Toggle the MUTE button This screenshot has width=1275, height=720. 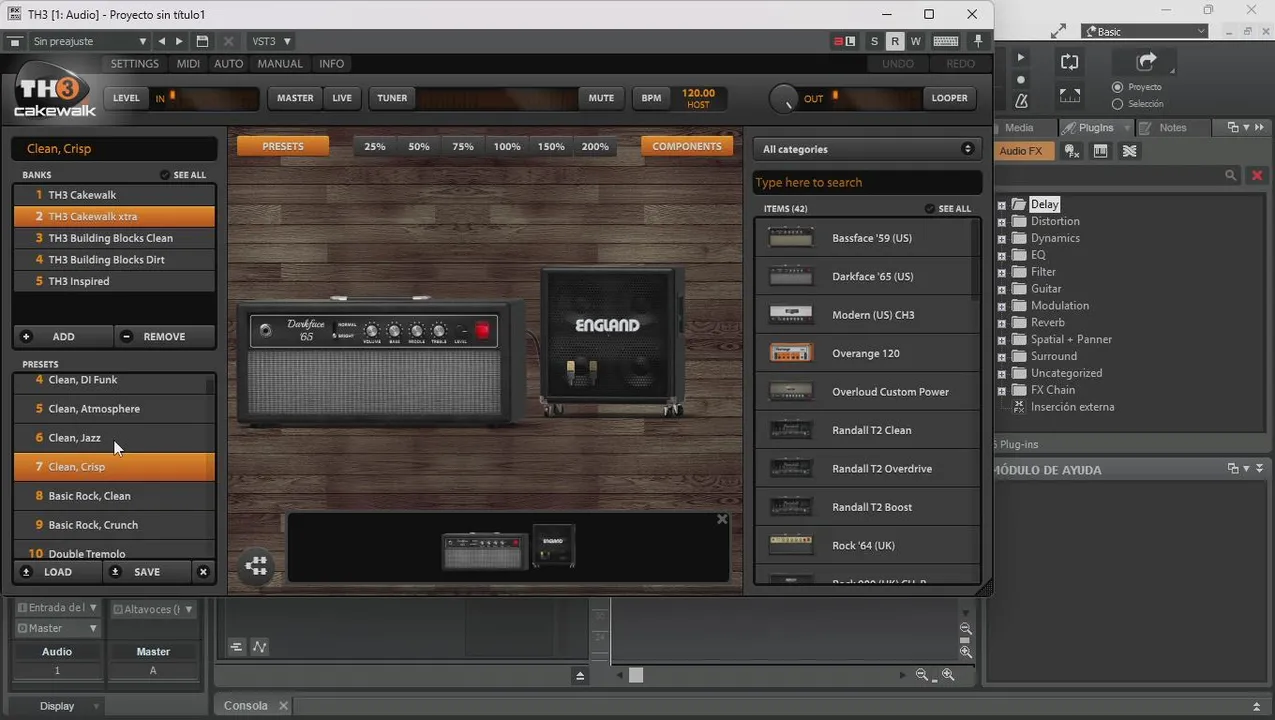[601, 98]
